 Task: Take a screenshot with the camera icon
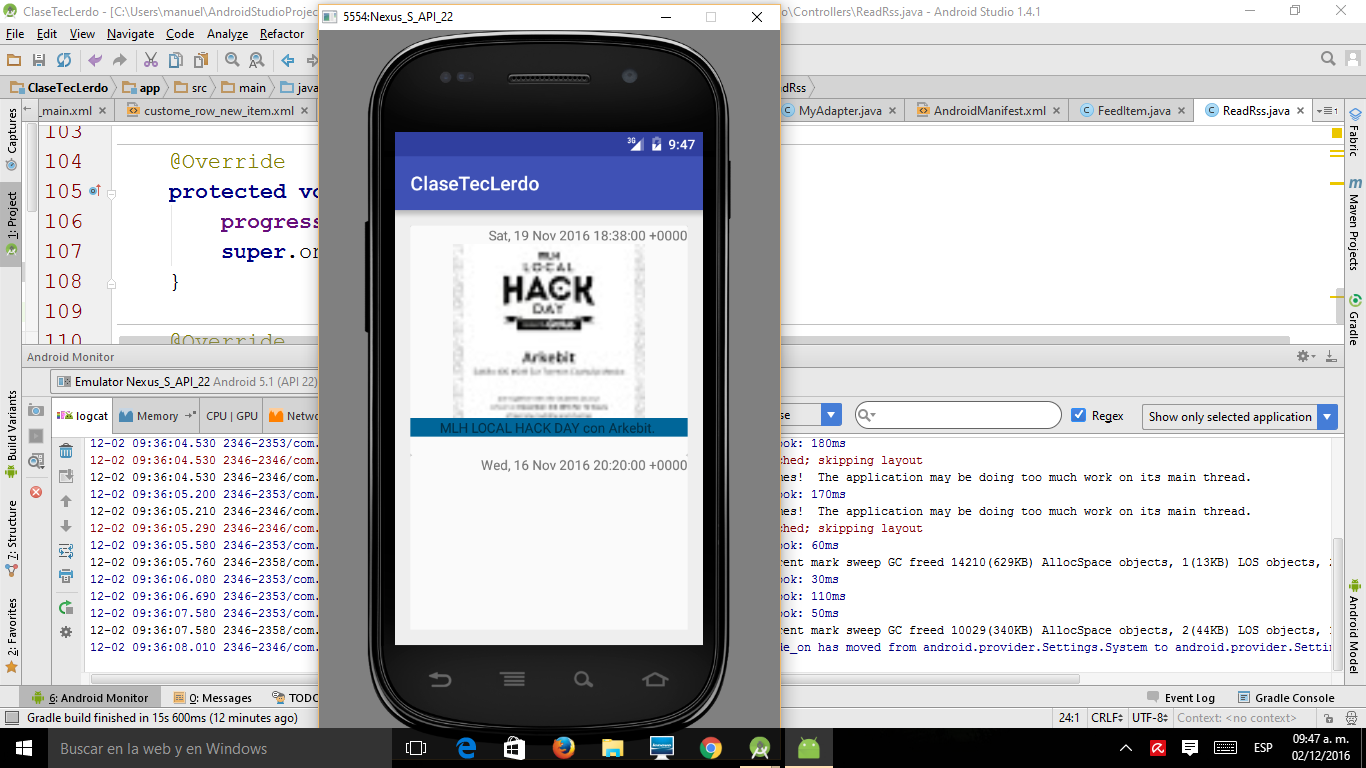click(x=36, y=411)
